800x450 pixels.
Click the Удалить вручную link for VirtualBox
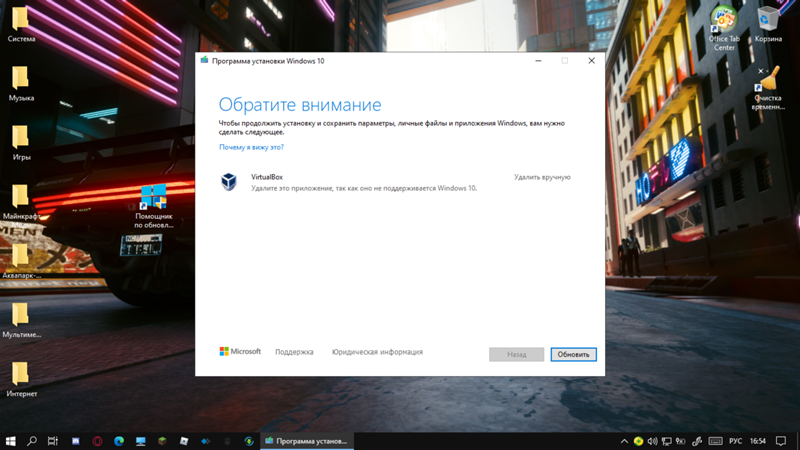pos(542,177)
